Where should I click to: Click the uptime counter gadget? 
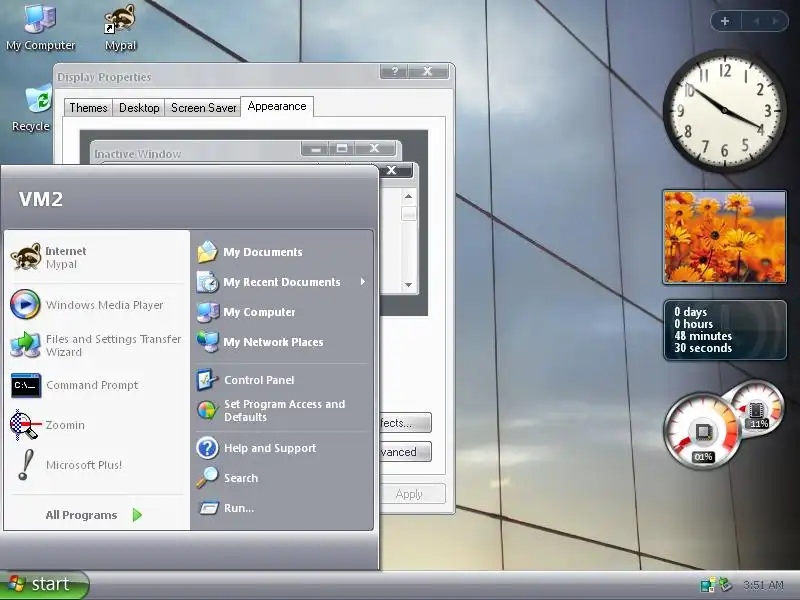pos(724,330)
